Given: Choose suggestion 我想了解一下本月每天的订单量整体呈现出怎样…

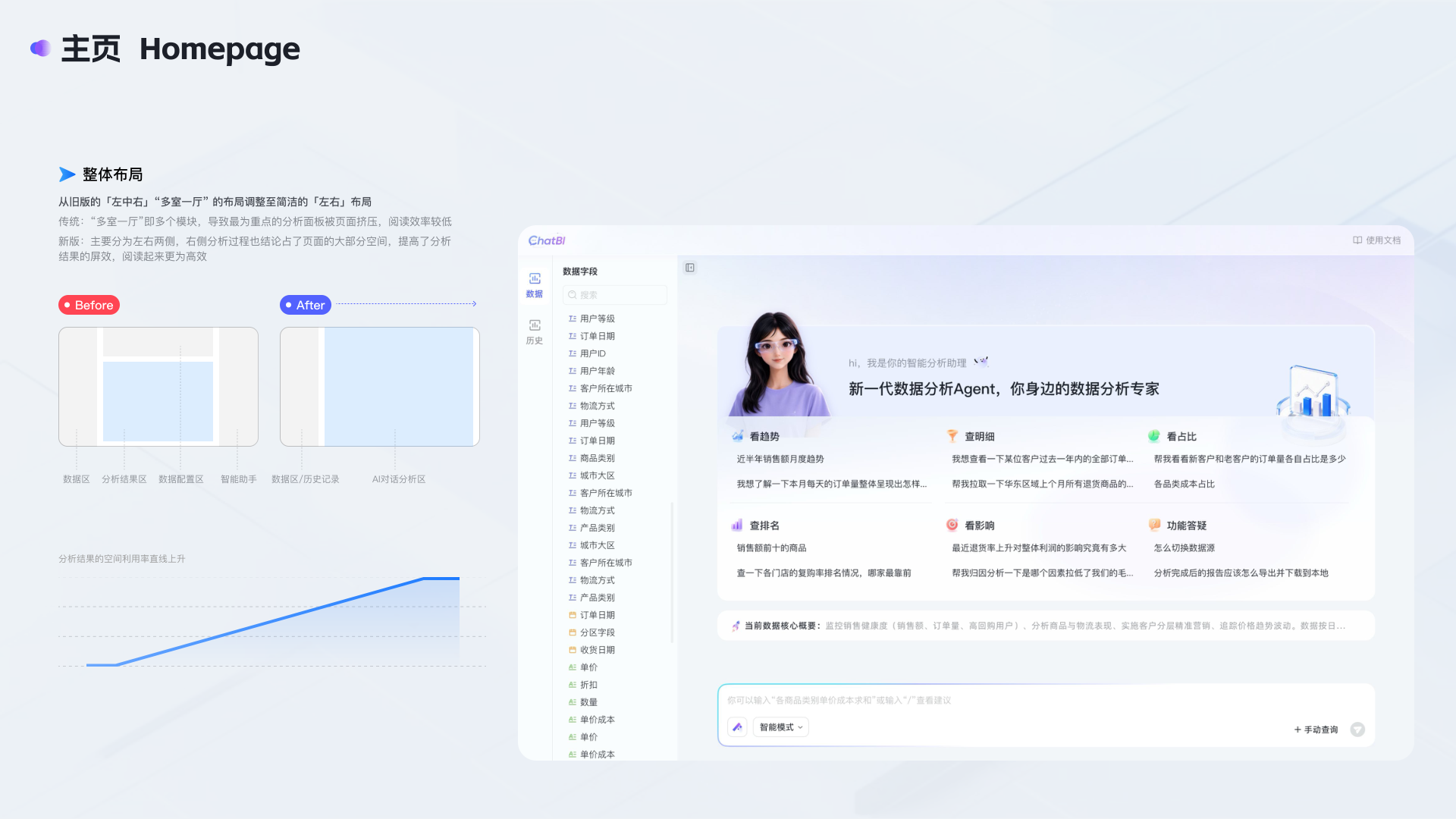Looking at the screenshot, I should pyautogui.click(x=832, y=484).
